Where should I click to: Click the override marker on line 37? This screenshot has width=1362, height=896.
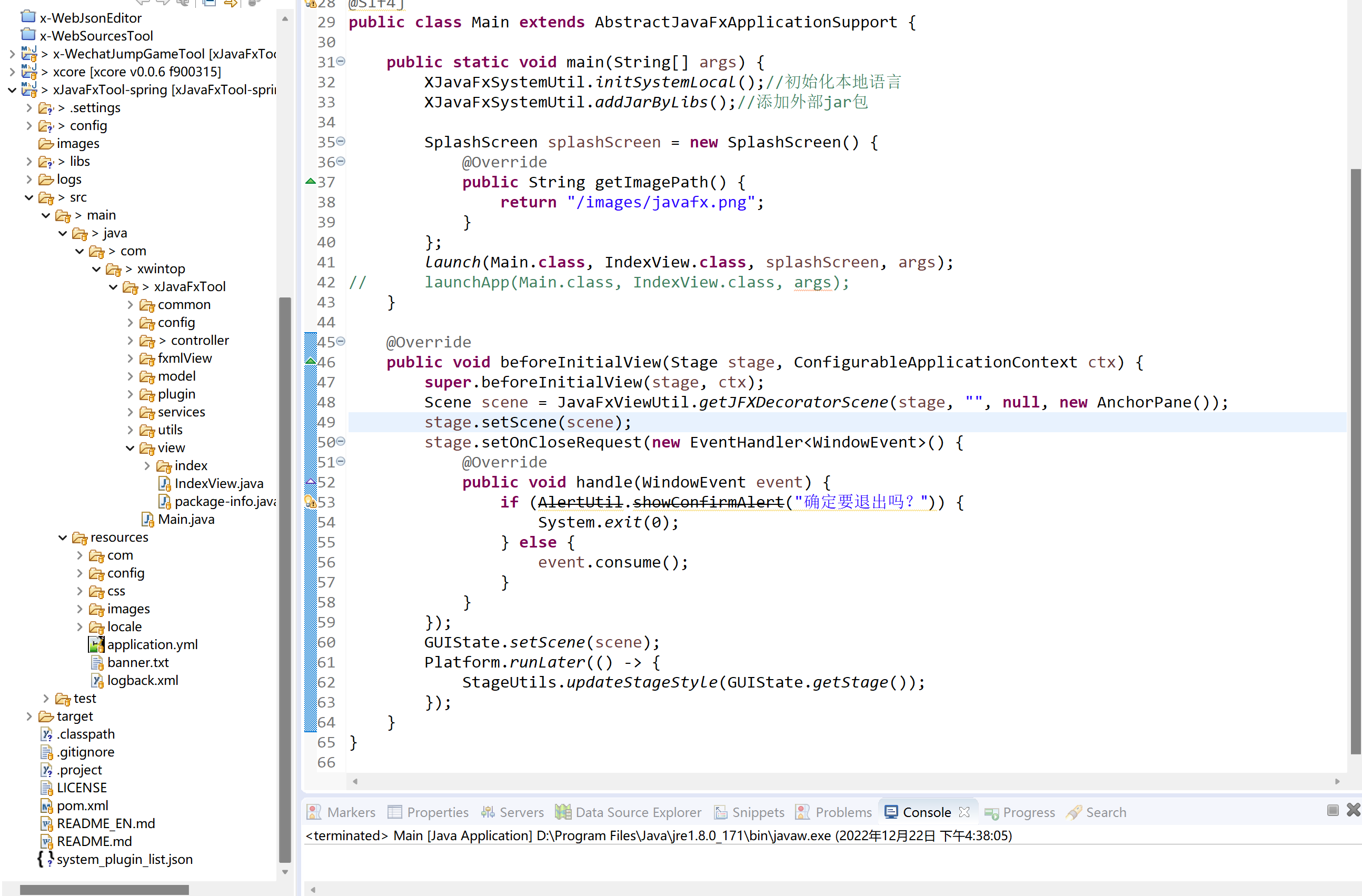coord(310,182)
